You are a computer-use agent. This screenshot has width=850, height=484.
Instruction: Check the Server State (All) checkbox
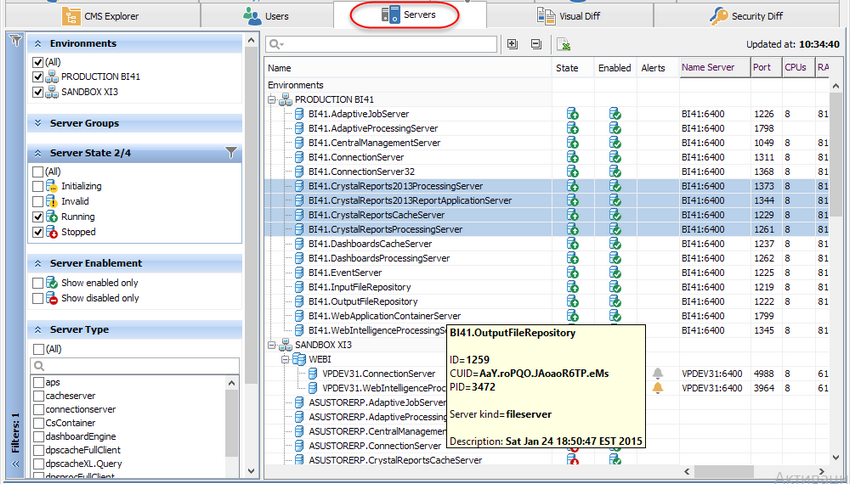click(37, 172)
